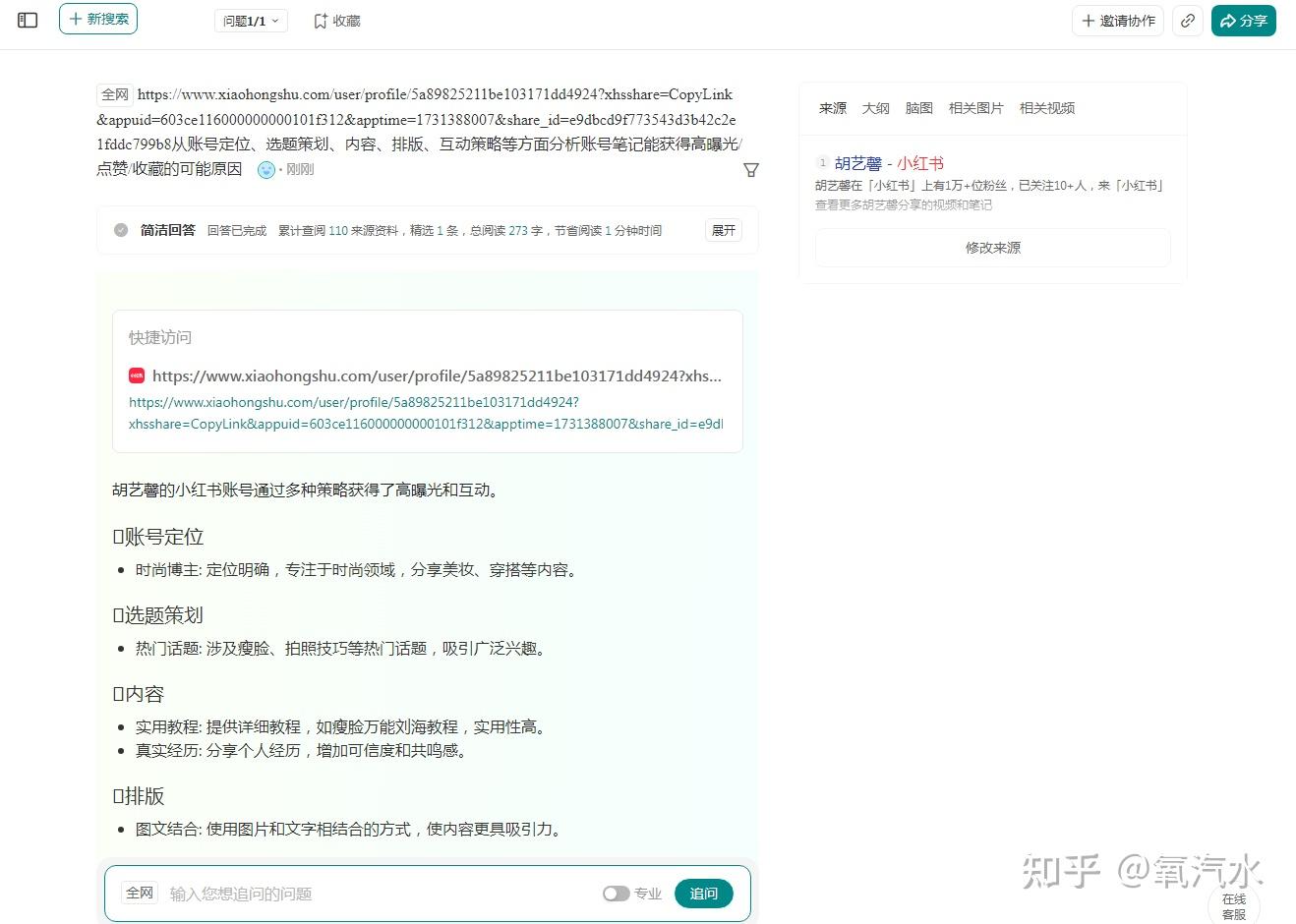Open the 相关图片 tab
This screenshot has width=1296, height=924.
point(975,108)
